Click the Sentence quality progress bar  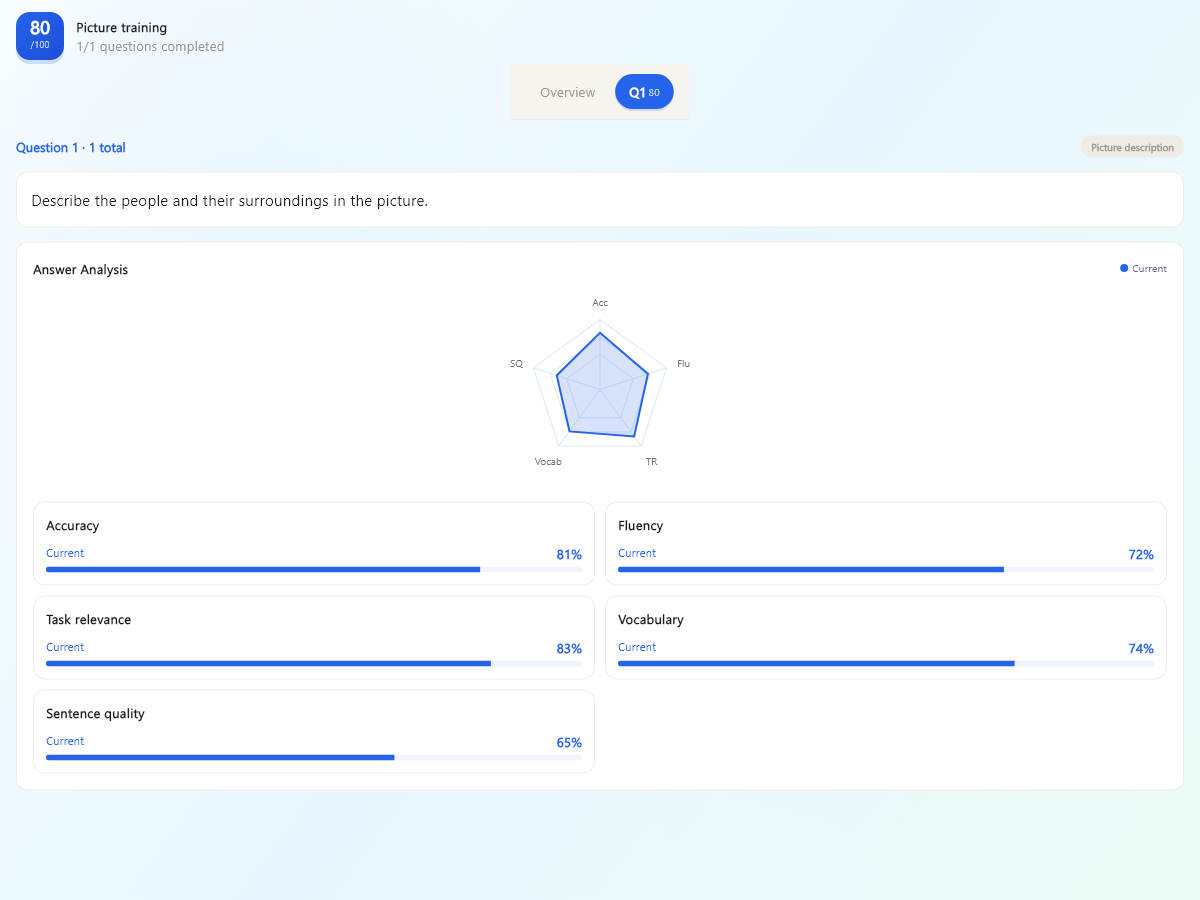click(314, 757)
